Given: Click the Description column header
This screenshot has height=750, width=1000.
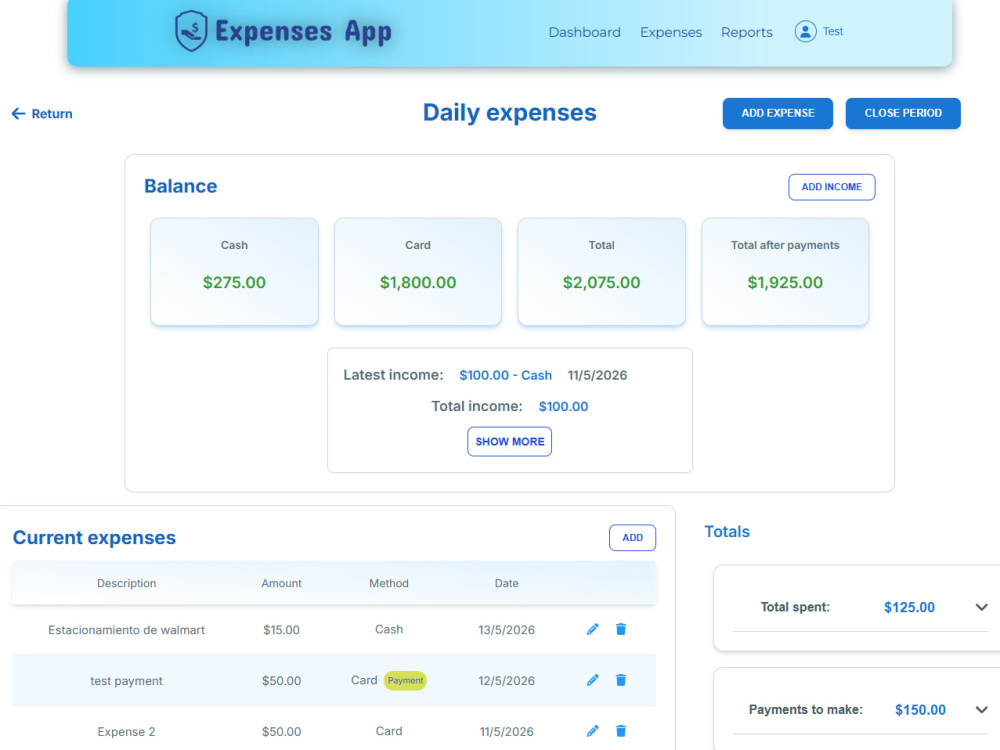Looking at the screenshot, I should click(x=126, y=583).
